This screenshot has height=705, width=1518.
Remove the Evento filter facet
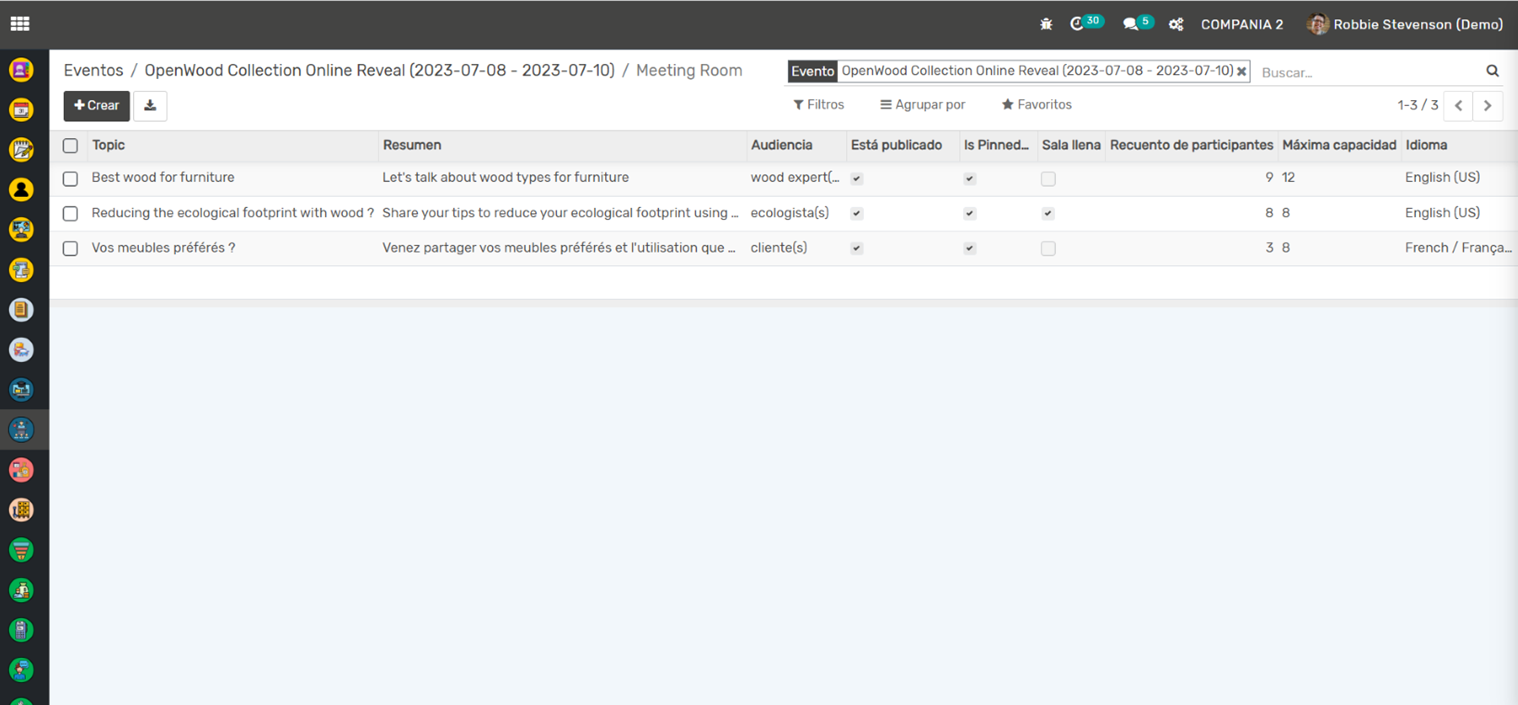point(1241,72)
